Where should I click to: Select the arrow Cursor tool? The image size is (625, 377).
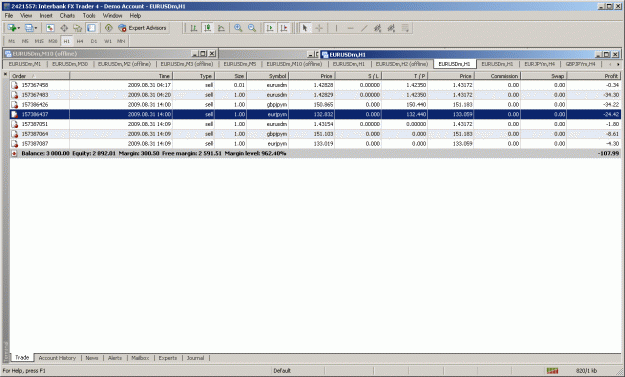(305, 28)
